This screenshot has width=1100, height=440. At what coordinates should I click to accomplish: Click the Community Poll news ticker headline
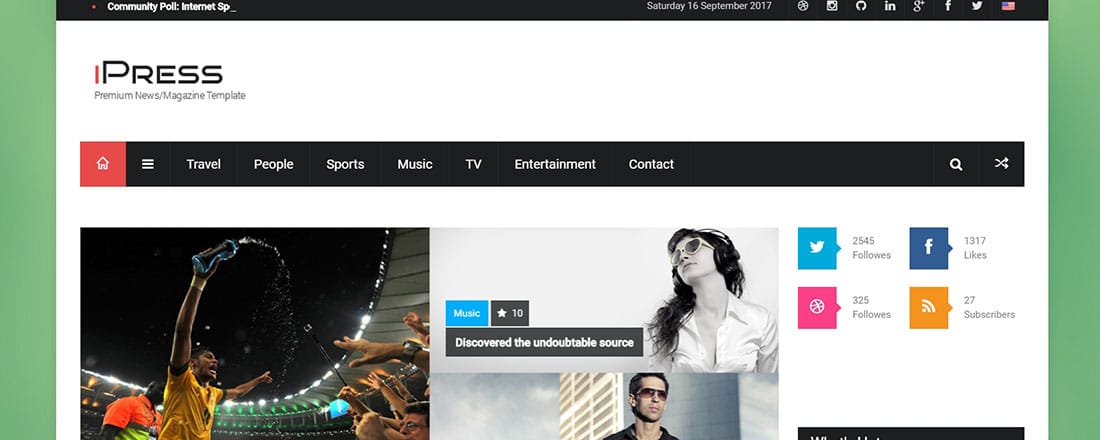coord(172,7)
